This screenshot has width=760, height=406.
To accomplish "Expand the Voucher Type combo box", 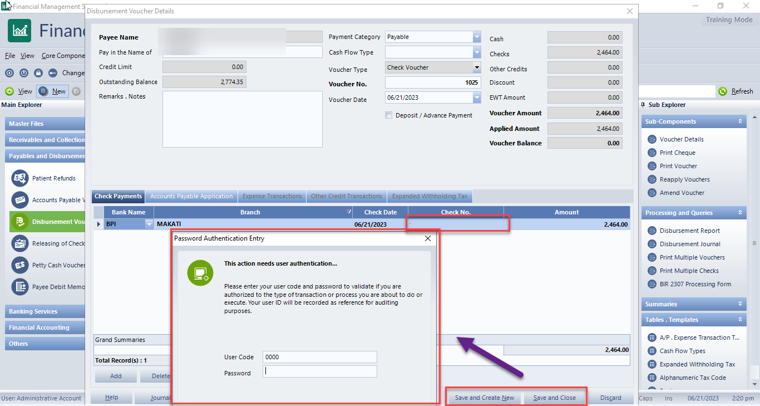I will [476, 69].
